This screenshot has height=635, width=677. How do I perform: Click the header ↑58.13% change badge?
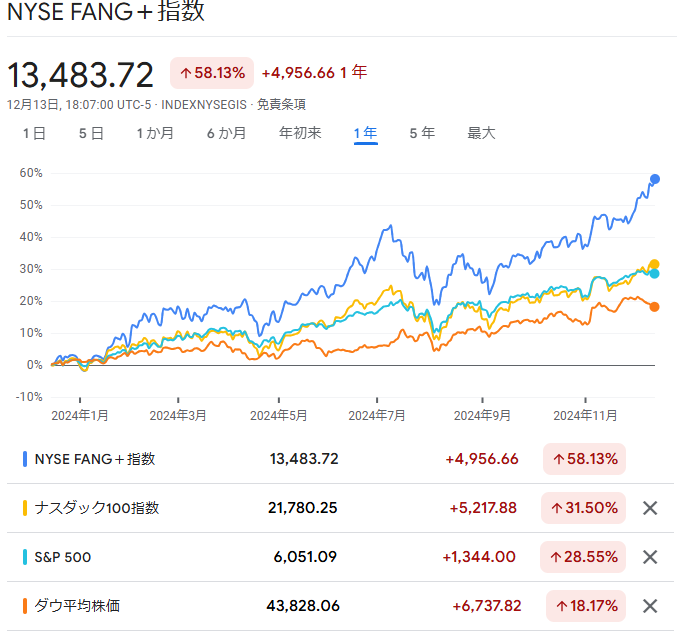(x=212, y=73)
